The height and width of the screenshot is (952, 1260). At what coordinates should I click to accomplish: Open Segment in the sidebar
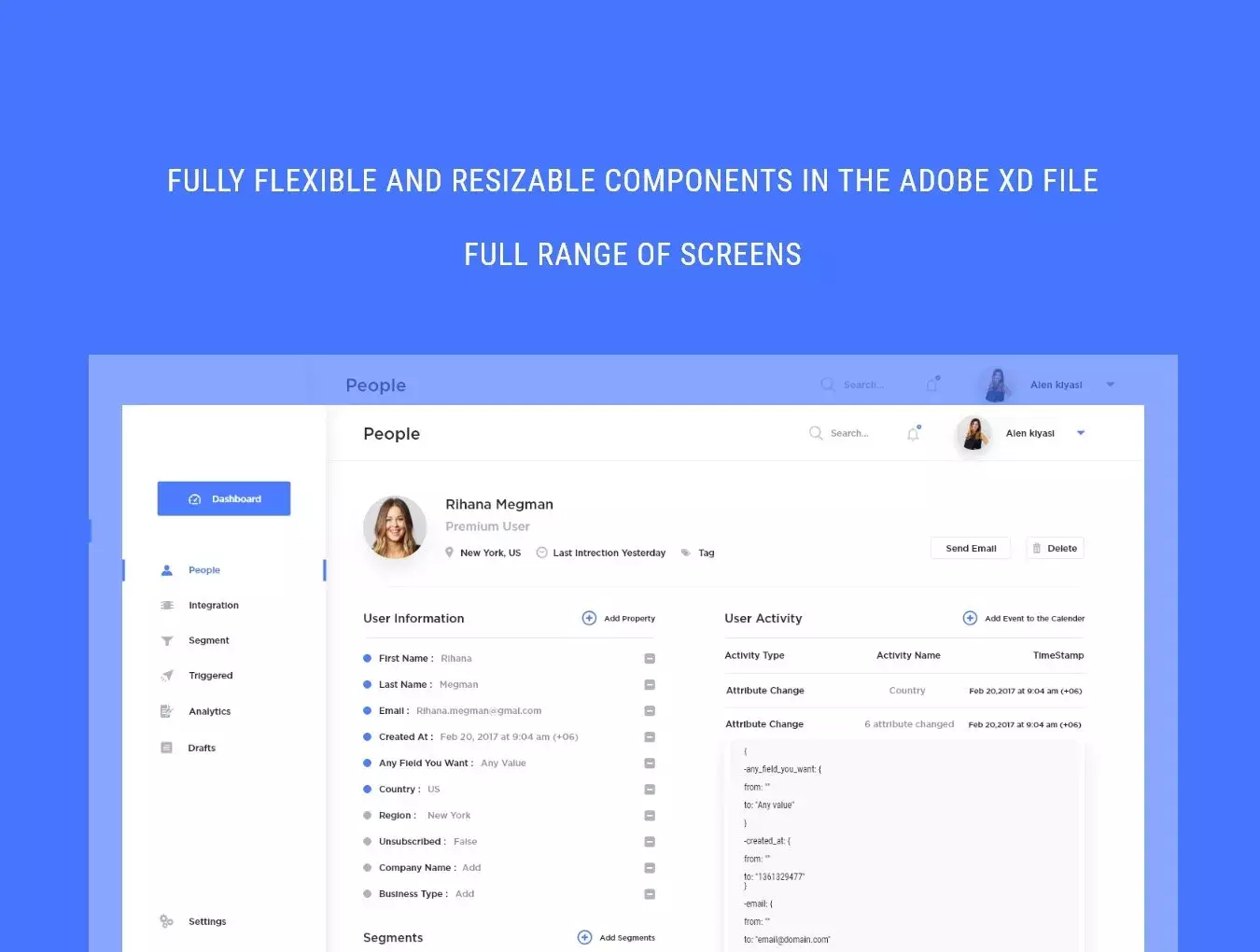pyautogui.click(x=209, y=641)
